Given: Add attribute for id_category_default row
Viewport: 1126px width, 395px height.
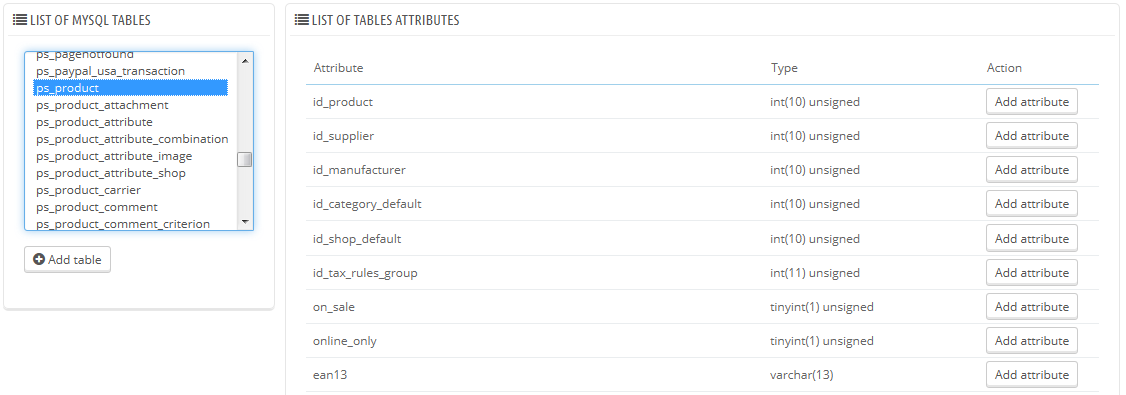Looking at the screenshot, I should pos(1032,204).
